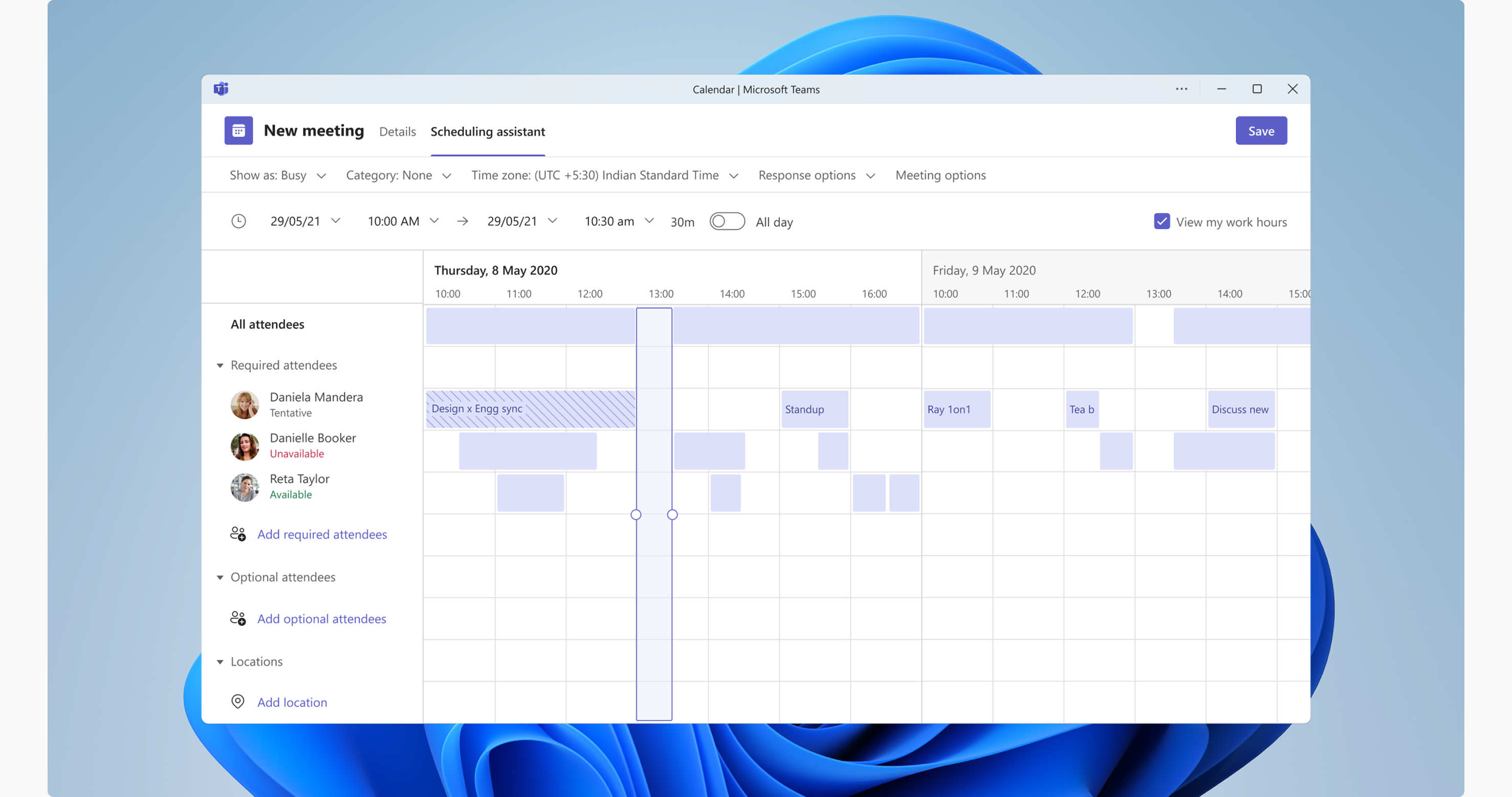Image resolution: width=1512 pixels, height=797 pixels.
Task: Click Reta Taylor attendee name
Action: [x=299, y=479]
